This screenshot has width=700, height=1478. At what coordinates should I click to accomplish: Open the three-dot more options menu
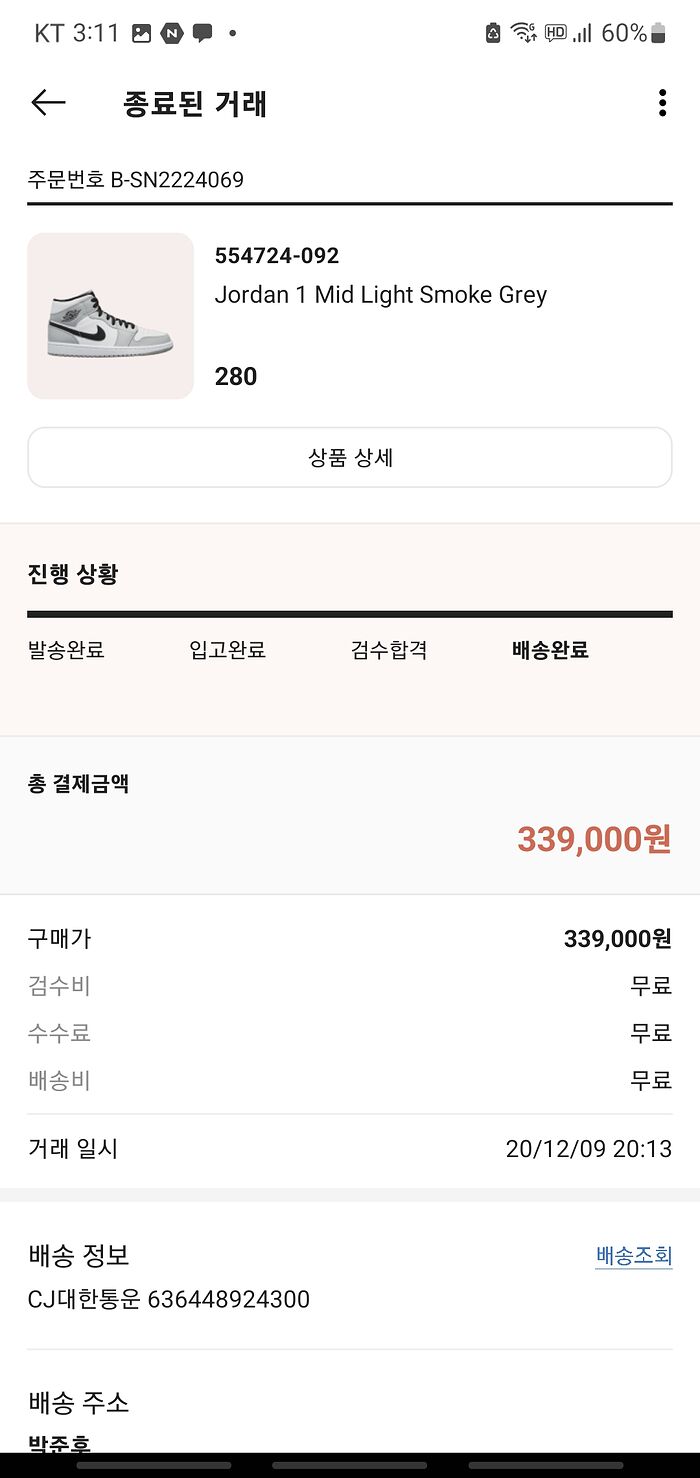point(662,103)
